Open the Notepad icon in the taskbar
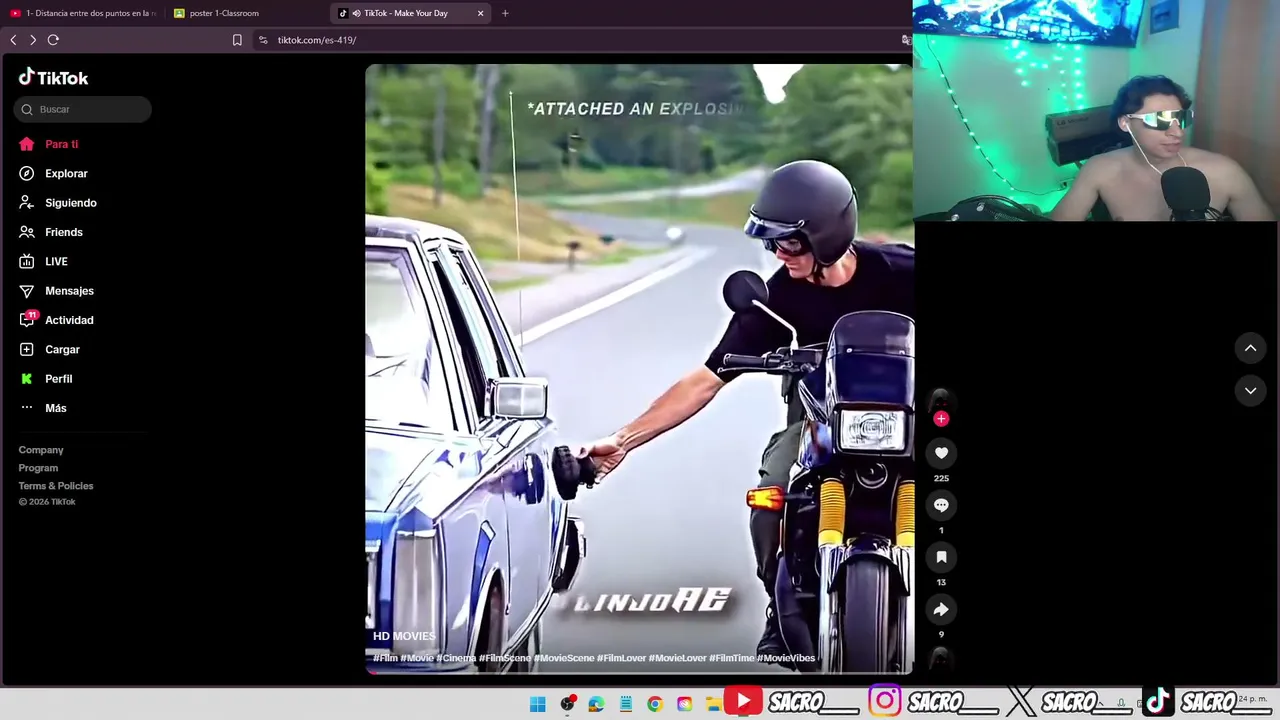Screen dimensions: 1280x720 click(x=626, y=704)
